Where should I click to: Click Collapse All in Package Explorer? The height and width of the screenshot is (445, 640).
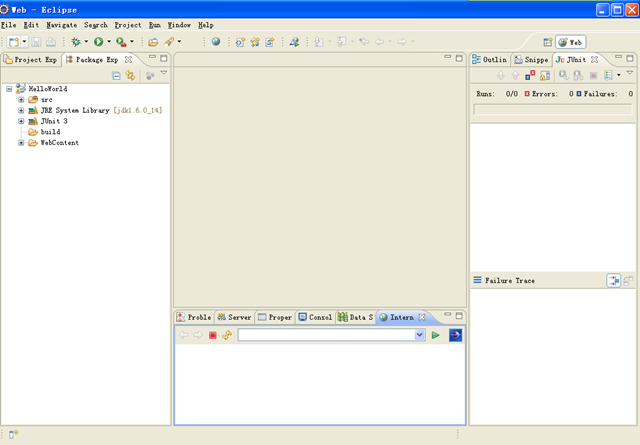point(116,76)
